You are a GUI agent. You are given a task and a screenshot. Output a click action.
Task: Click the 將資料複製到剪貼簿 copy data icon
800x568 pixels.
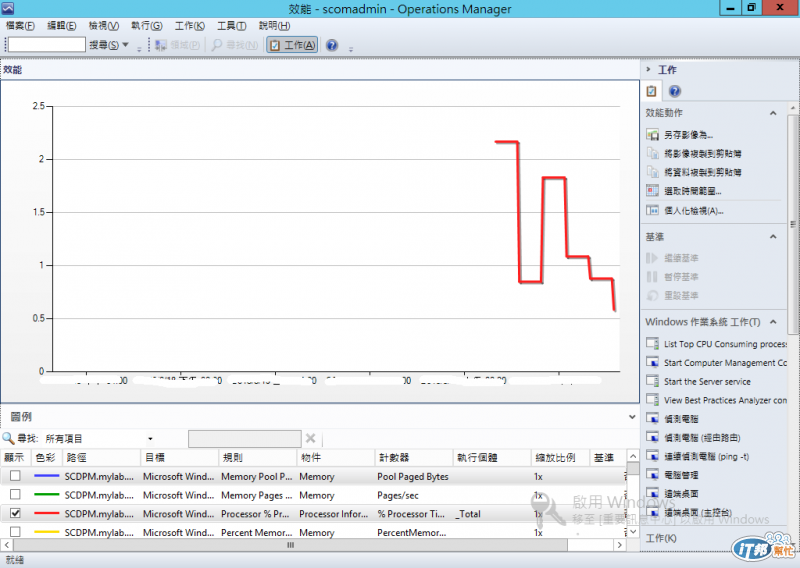(652, 172)
